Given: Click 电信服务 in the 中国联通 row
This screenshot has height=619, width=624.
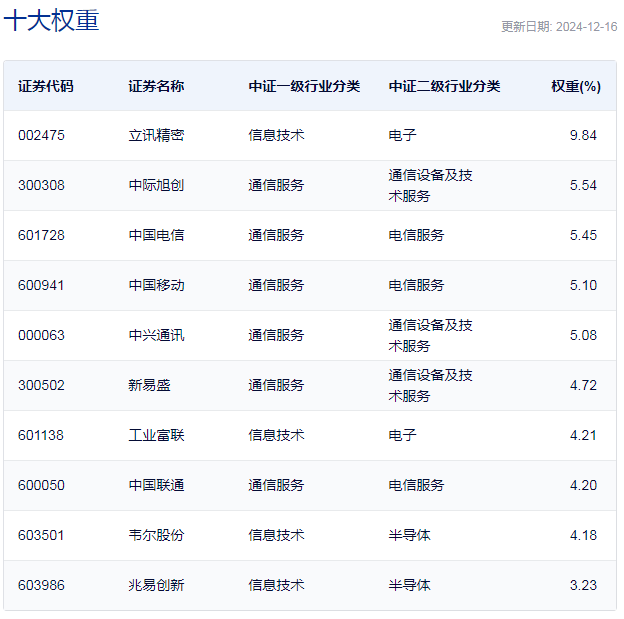Looking at the screenshot, I should 416,485.
